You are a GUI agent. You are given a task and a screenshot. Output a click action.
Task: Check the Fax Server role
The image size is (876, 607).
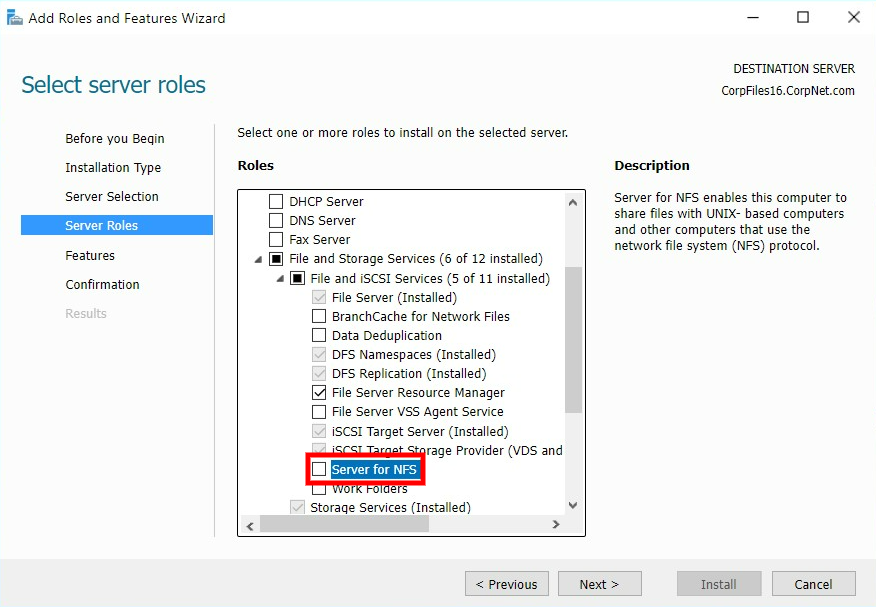(276, 239)
